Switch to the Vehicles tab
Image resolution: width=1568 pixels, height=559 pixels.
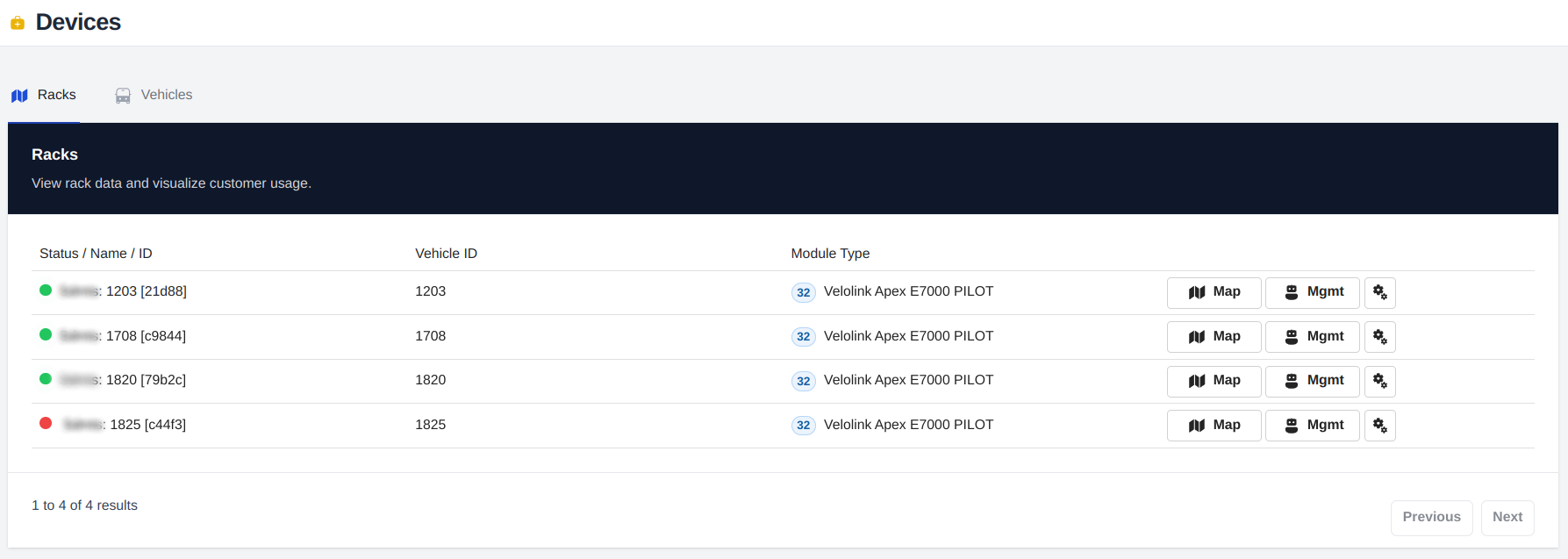tap(154, 95)
